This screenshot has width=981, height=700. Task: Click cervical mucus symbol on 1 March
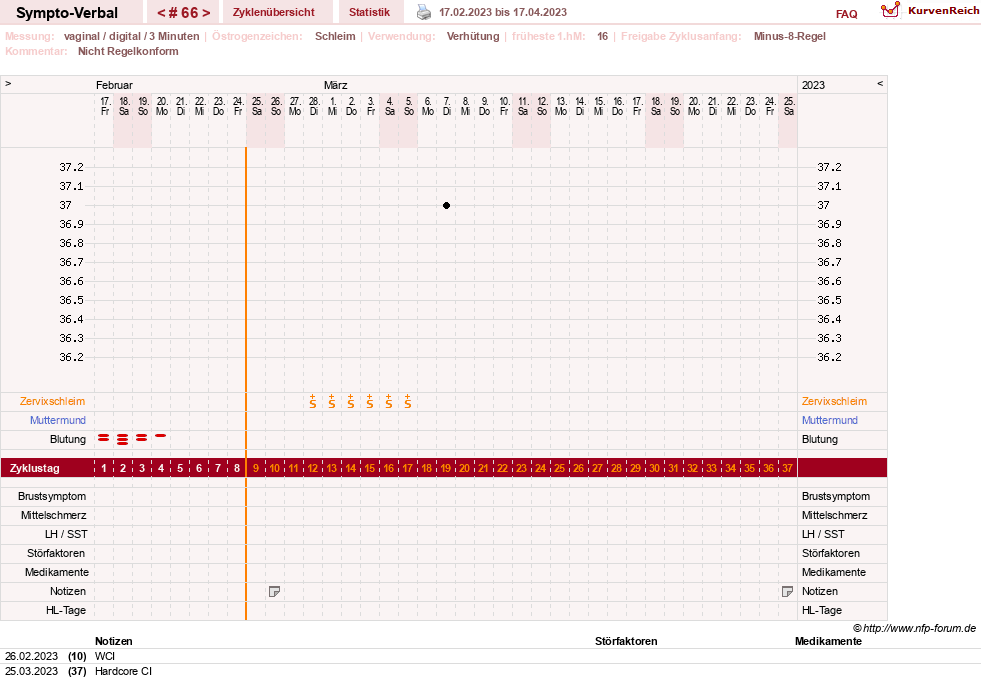point(332,402)
